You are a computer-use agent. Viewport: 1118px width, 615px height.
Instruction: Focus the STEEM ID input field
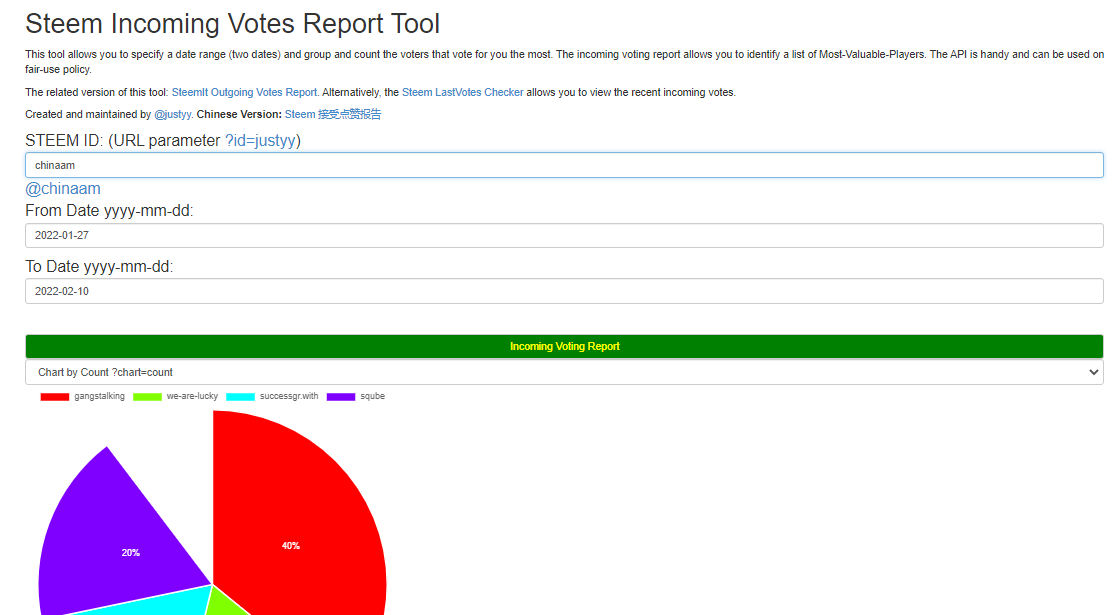[x=564, y=165]
